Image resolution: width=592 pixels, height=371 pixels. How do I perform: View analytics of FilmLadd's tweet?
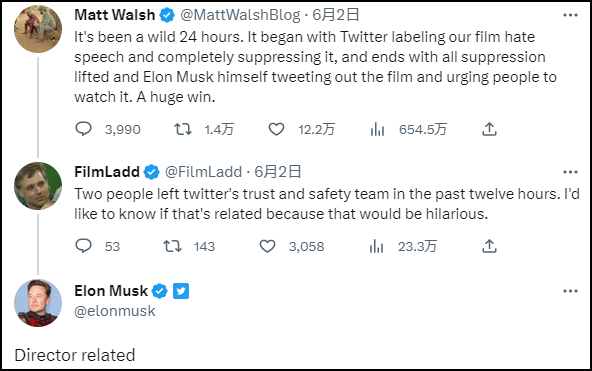click(x=376, y=246)
